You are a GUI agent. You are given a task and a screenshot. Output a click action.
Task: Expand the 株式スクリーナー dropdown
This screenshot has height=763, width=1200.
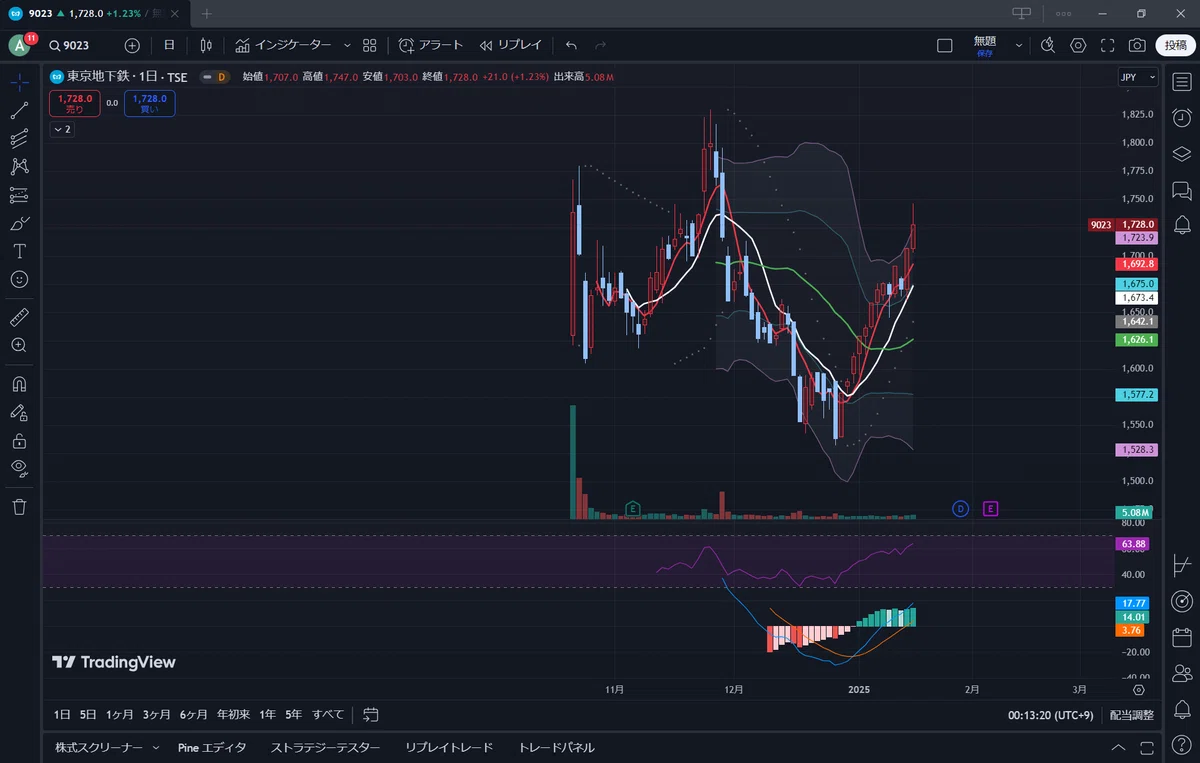point(155,748)
